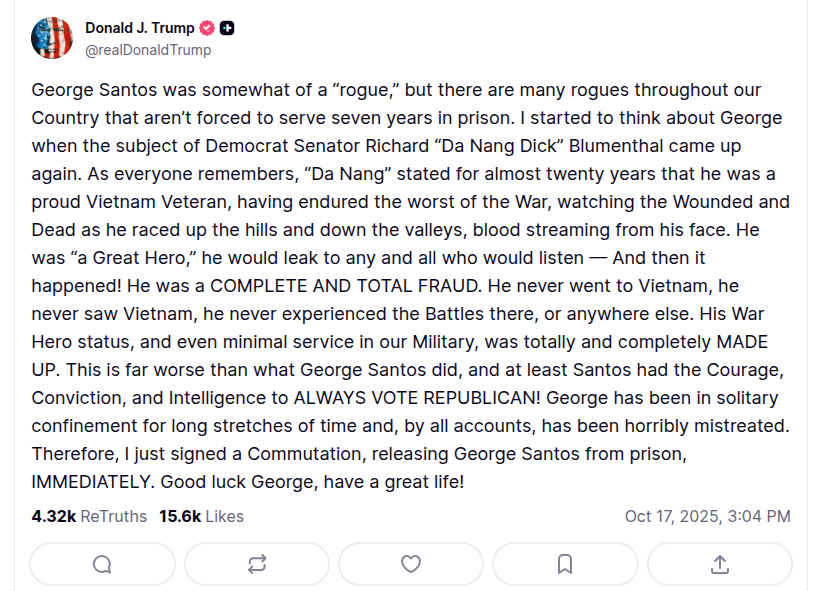
Task: Click the black plus badge next to verified
Action: pos(227,28)
